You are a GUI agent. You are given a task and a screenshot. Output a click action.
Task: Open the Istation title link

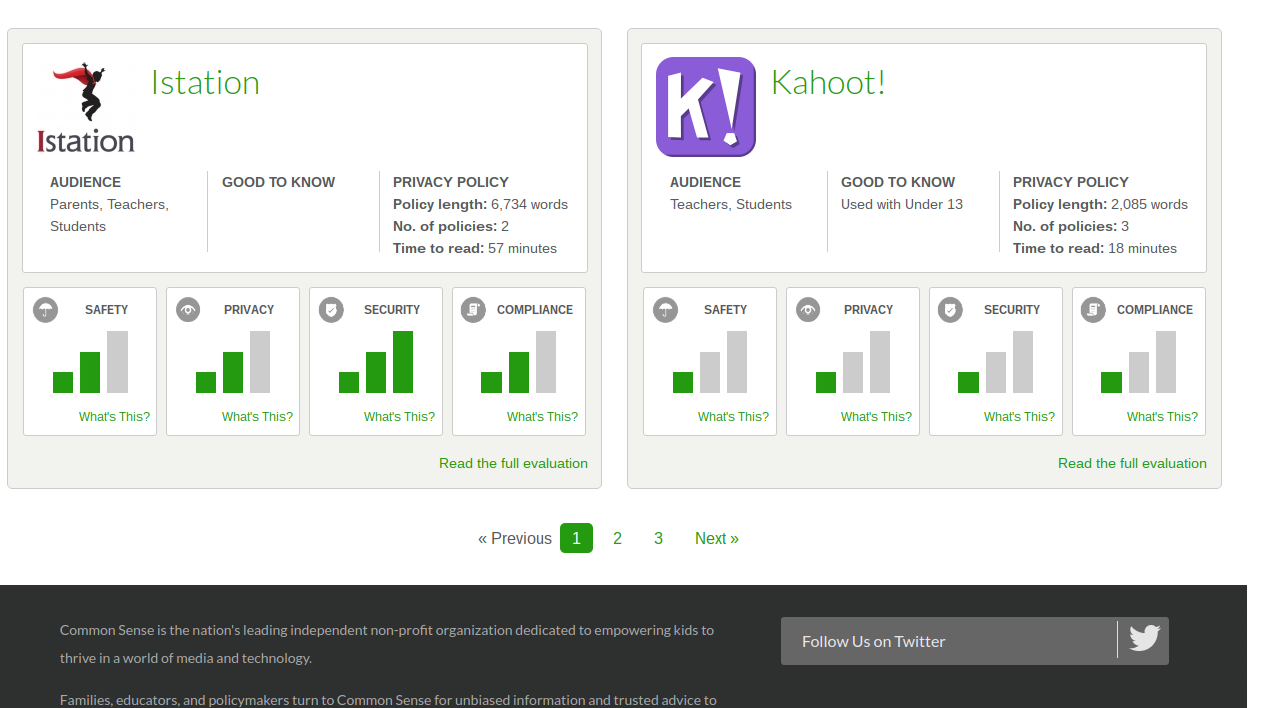tap(205, 82)
